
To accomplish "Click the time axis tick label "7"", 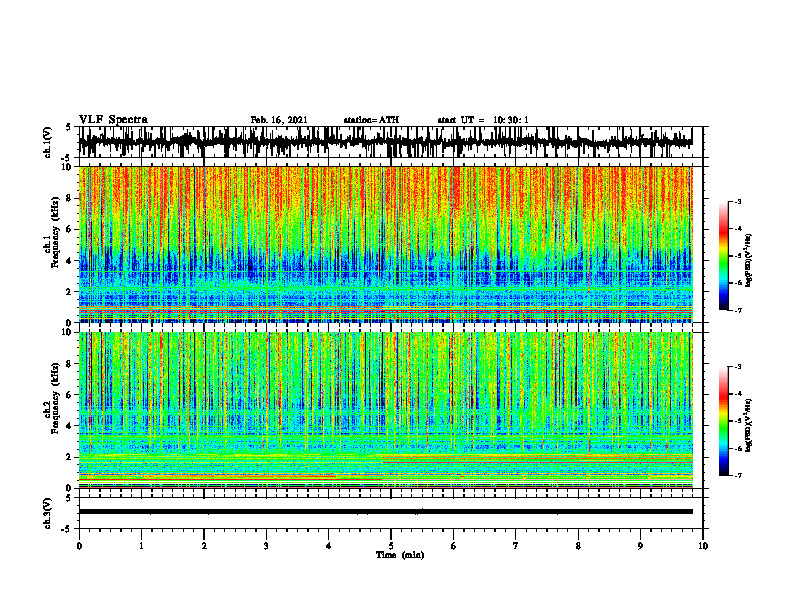I will [516, 546].
